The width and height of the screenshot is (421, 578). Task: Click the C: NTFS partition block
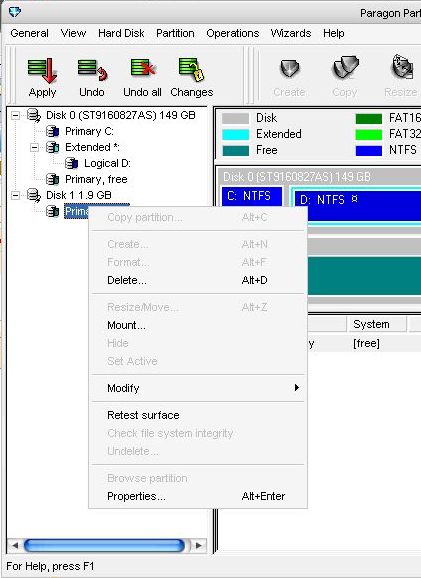[252, 196]
